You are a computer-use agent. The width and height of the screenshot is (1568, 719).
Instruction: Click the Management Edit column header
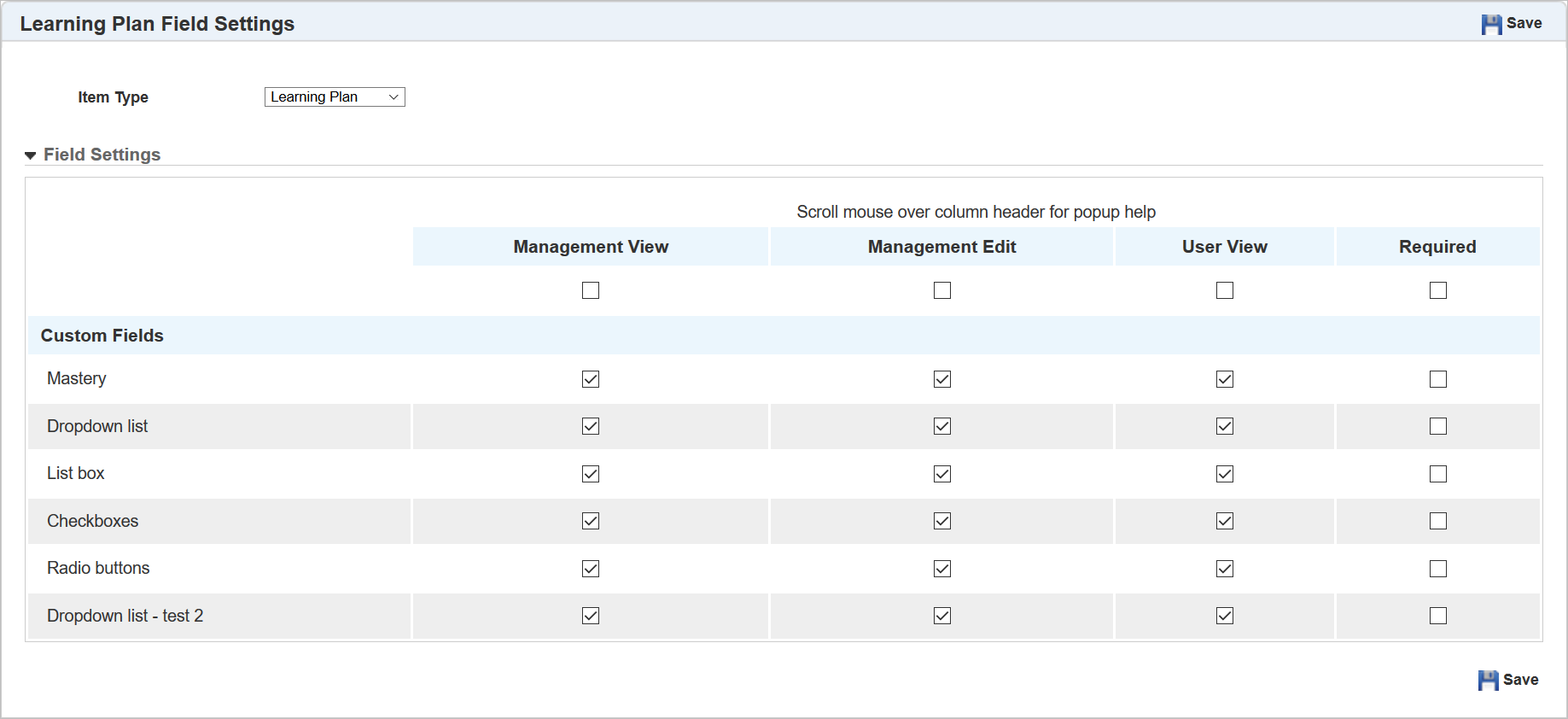(941, 247)
